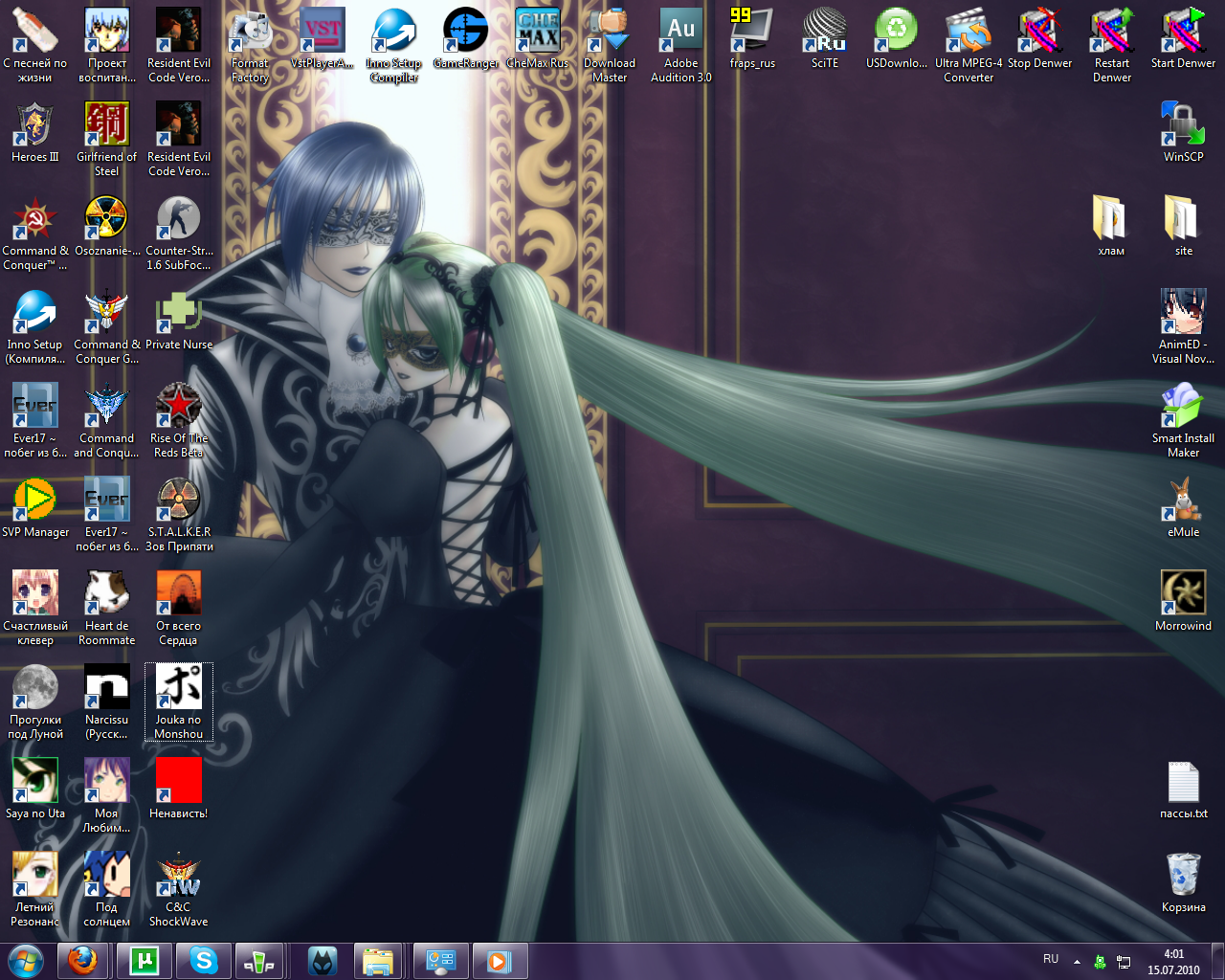
Task: Open Ultra MPEG-4 Converter
Action: tap(969, 45)
